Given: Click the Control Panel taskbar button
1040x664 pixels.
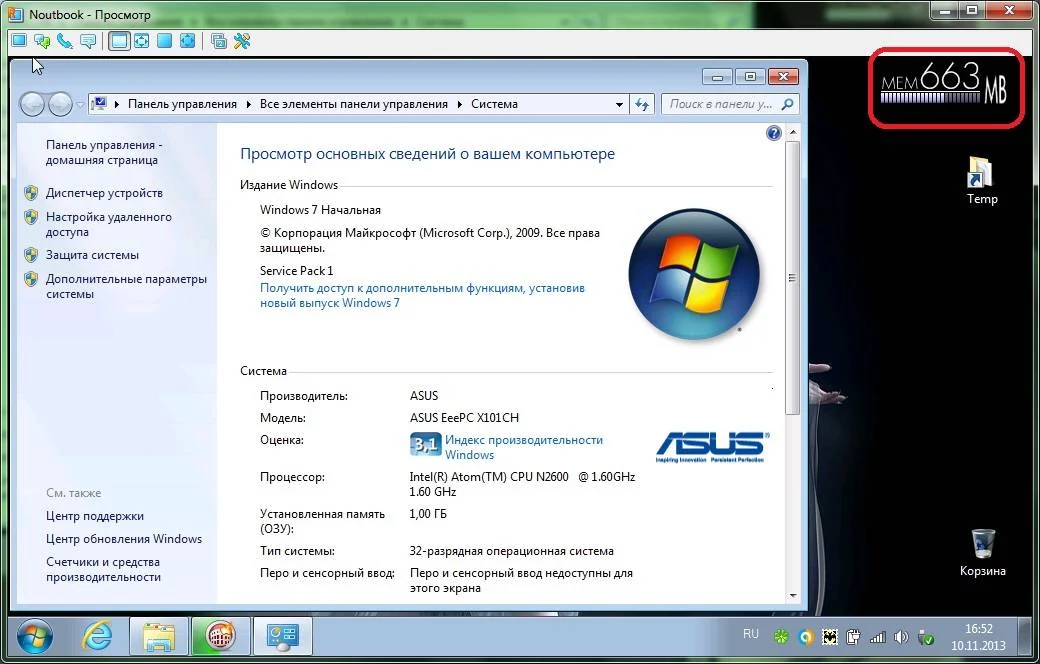Looking at the screenshot, I should (283, 637).
